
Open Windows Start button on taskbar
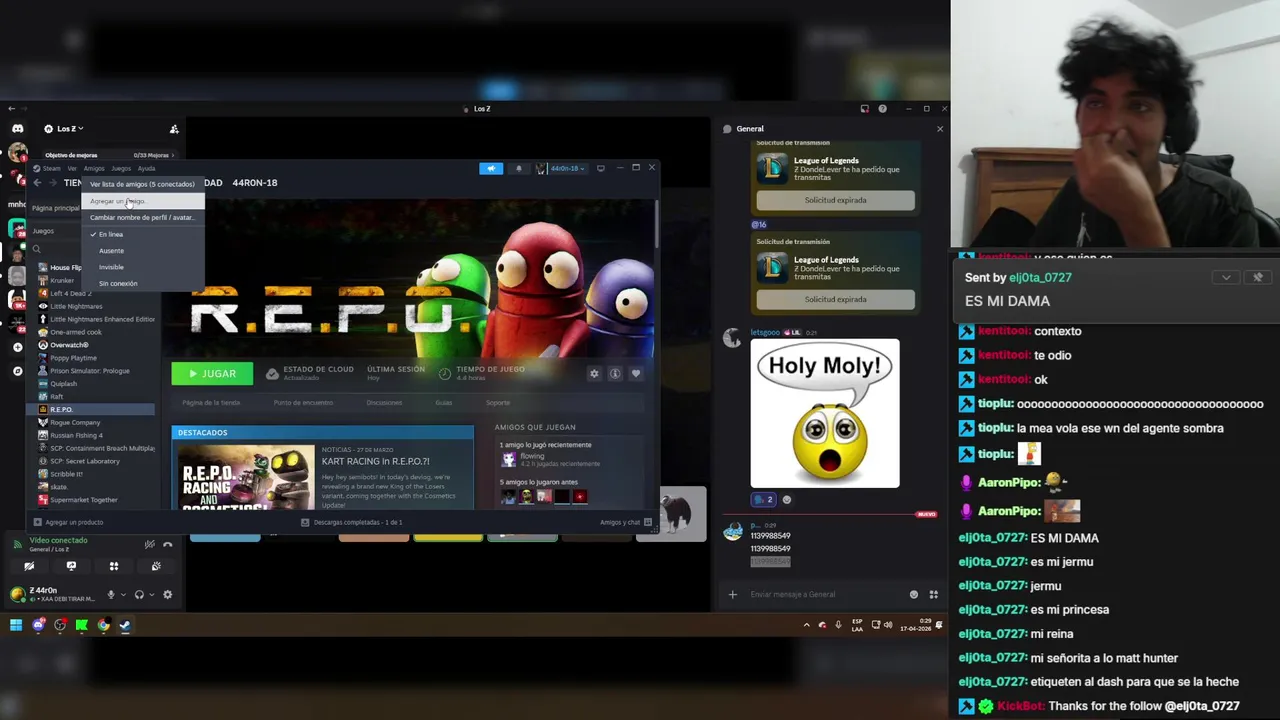(16, 626)
